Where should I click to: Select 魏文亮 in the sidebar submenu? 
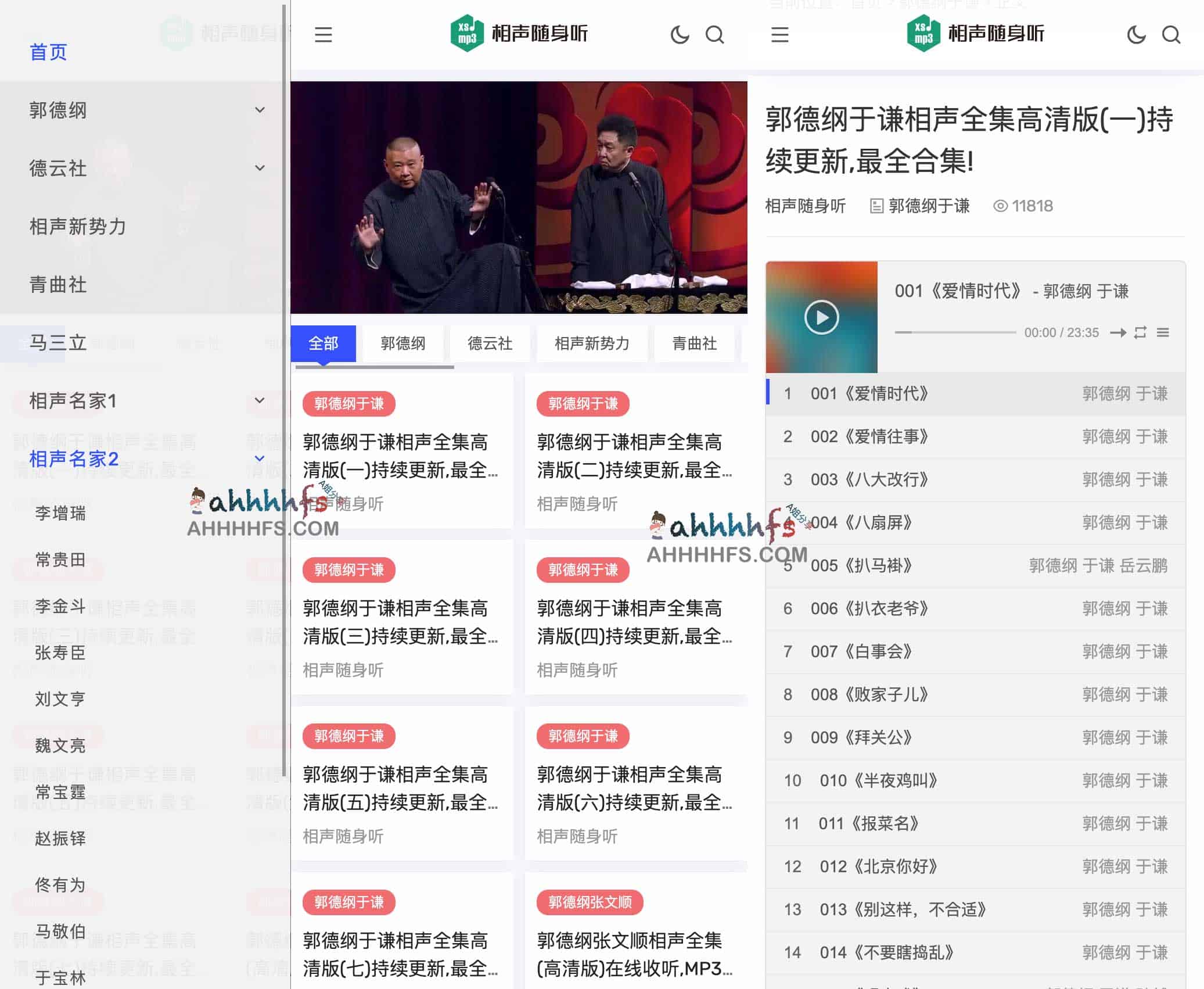60,746
